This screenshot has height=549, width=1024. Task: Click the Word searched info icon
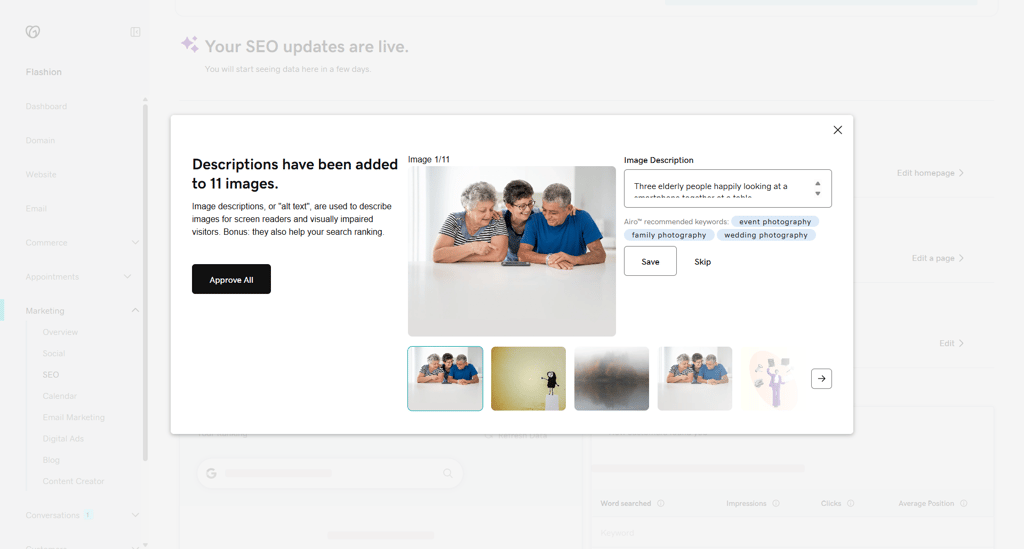point(661,503)
